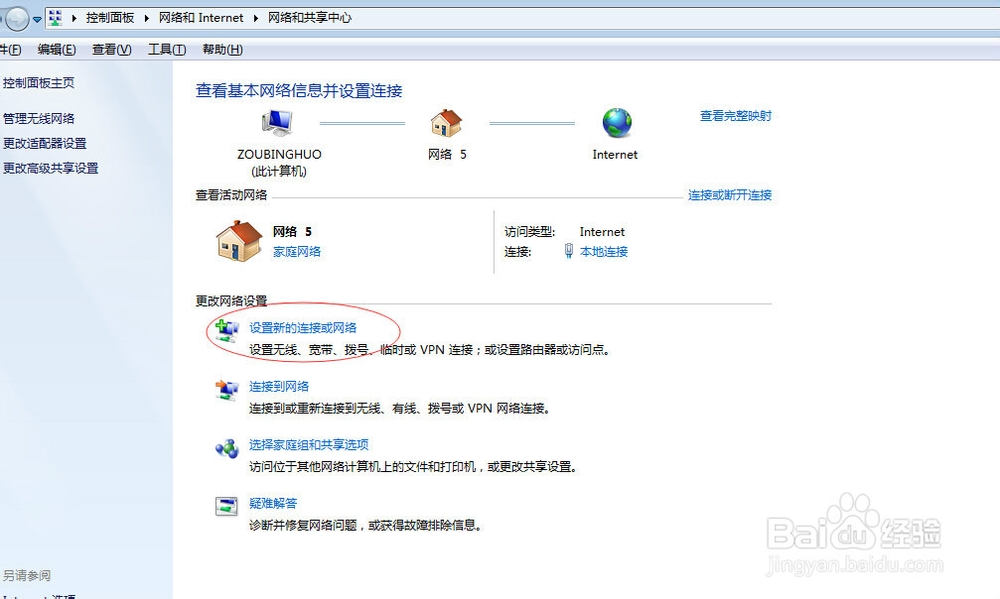Image resolution: width=1000 pixels, height=599 pixels.
Task: Click the troubleshooting icon
Action: [226, 507]
